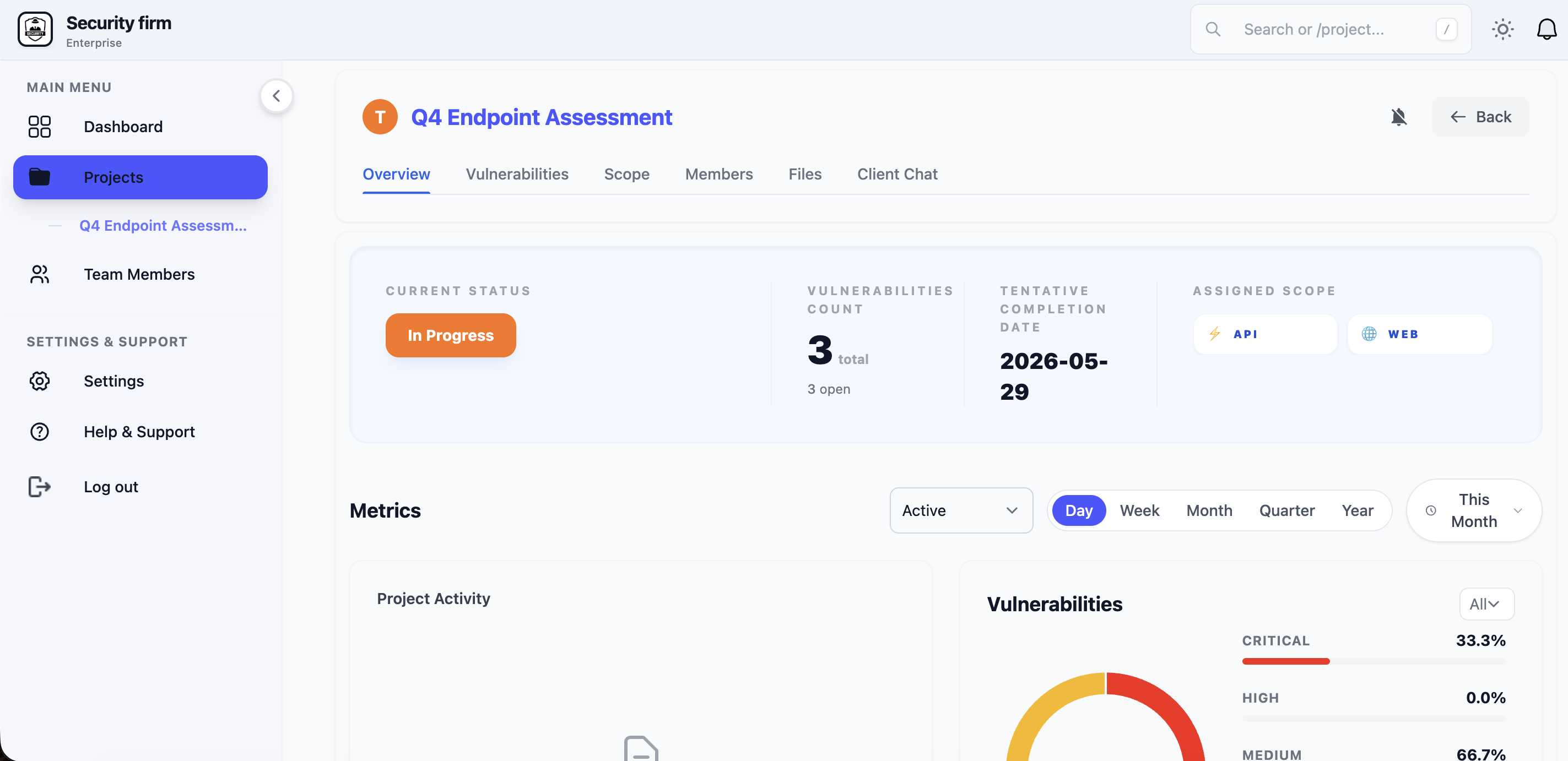This screenshot has height=761, width=1568.
Task: Click the API scope chip
Action: click(x=1265, y=334)
